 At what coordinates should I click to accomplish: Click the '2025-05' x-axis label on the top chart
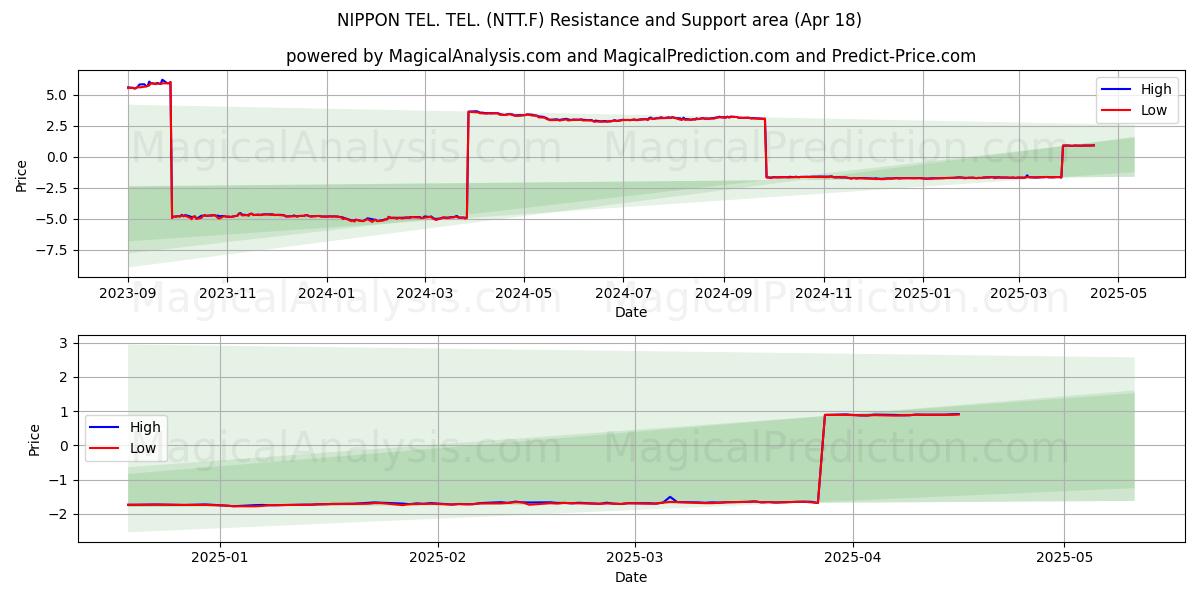point(1118,295)
